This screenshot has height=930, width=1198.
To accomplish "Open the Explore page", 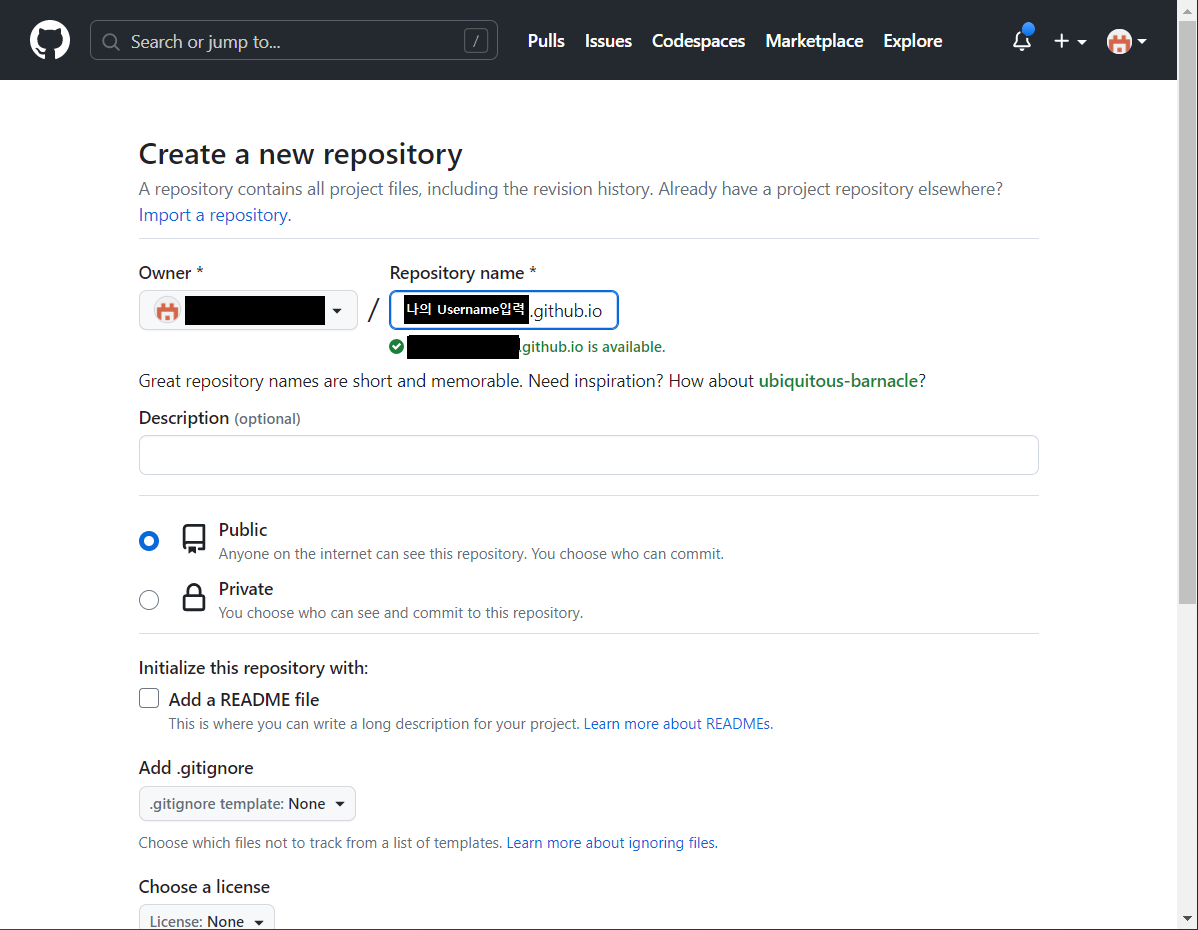I will click(912, 41).
